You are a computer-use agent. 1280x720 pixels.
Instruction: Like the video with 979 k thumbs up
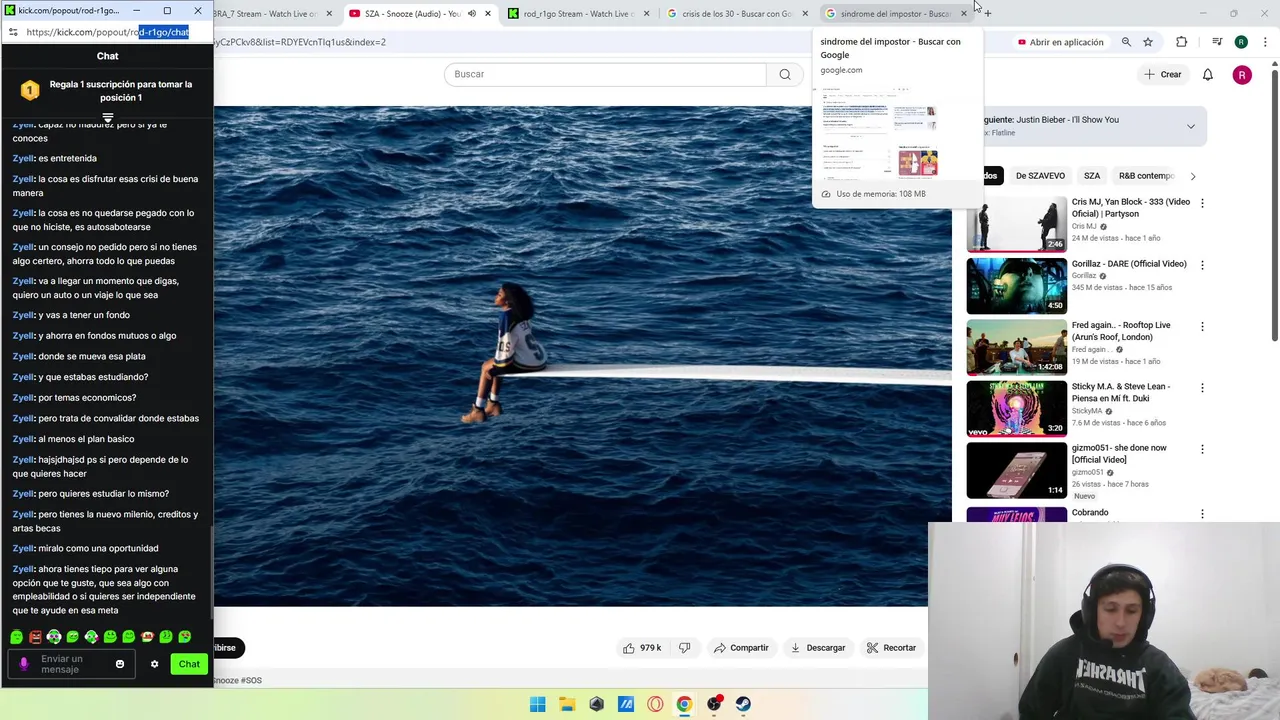[x=642, y=648]
